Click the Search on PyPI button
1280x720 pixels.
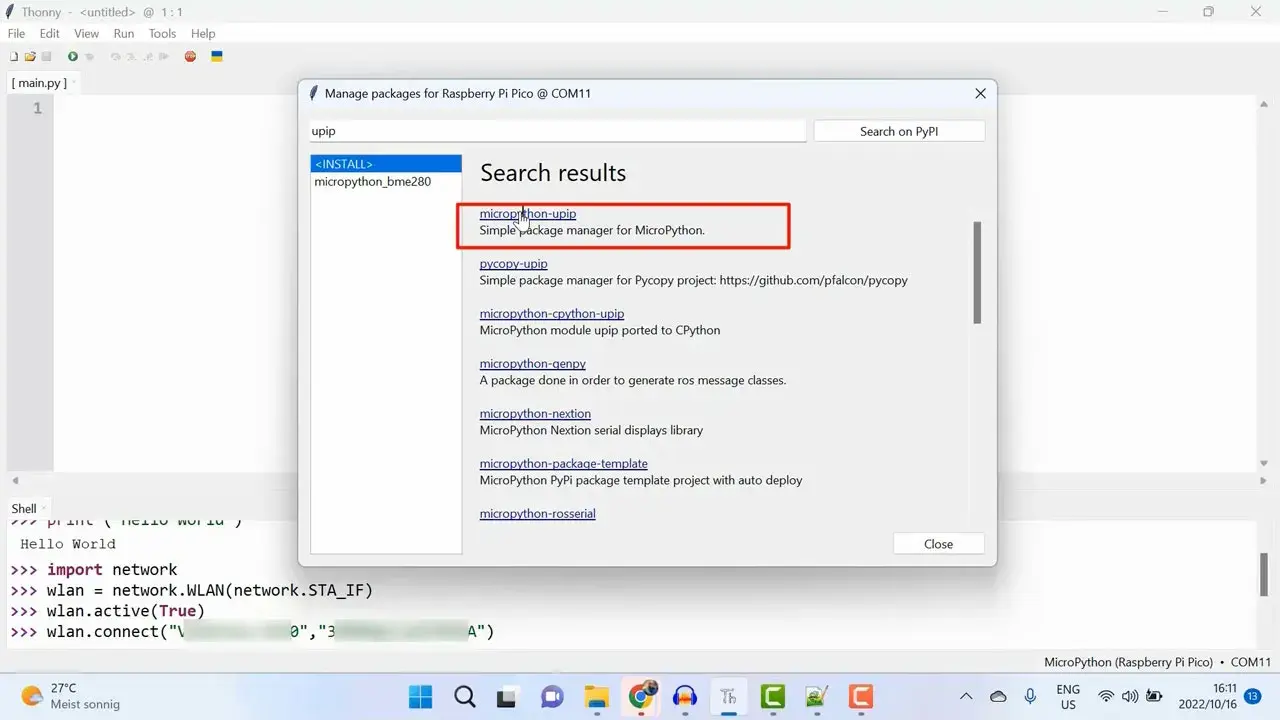click(899, 131)
